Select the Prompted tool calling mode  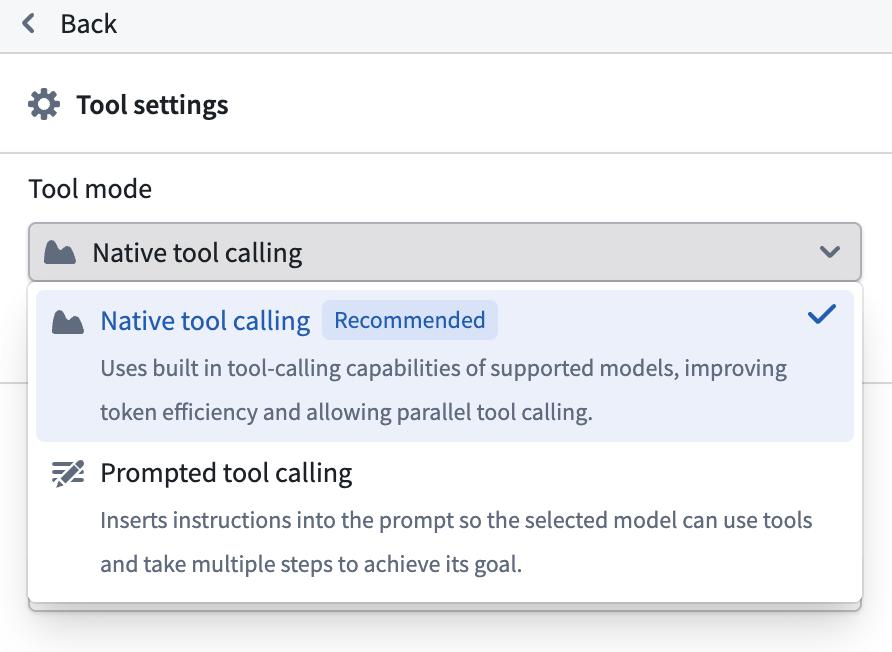[x=225, y=473]
